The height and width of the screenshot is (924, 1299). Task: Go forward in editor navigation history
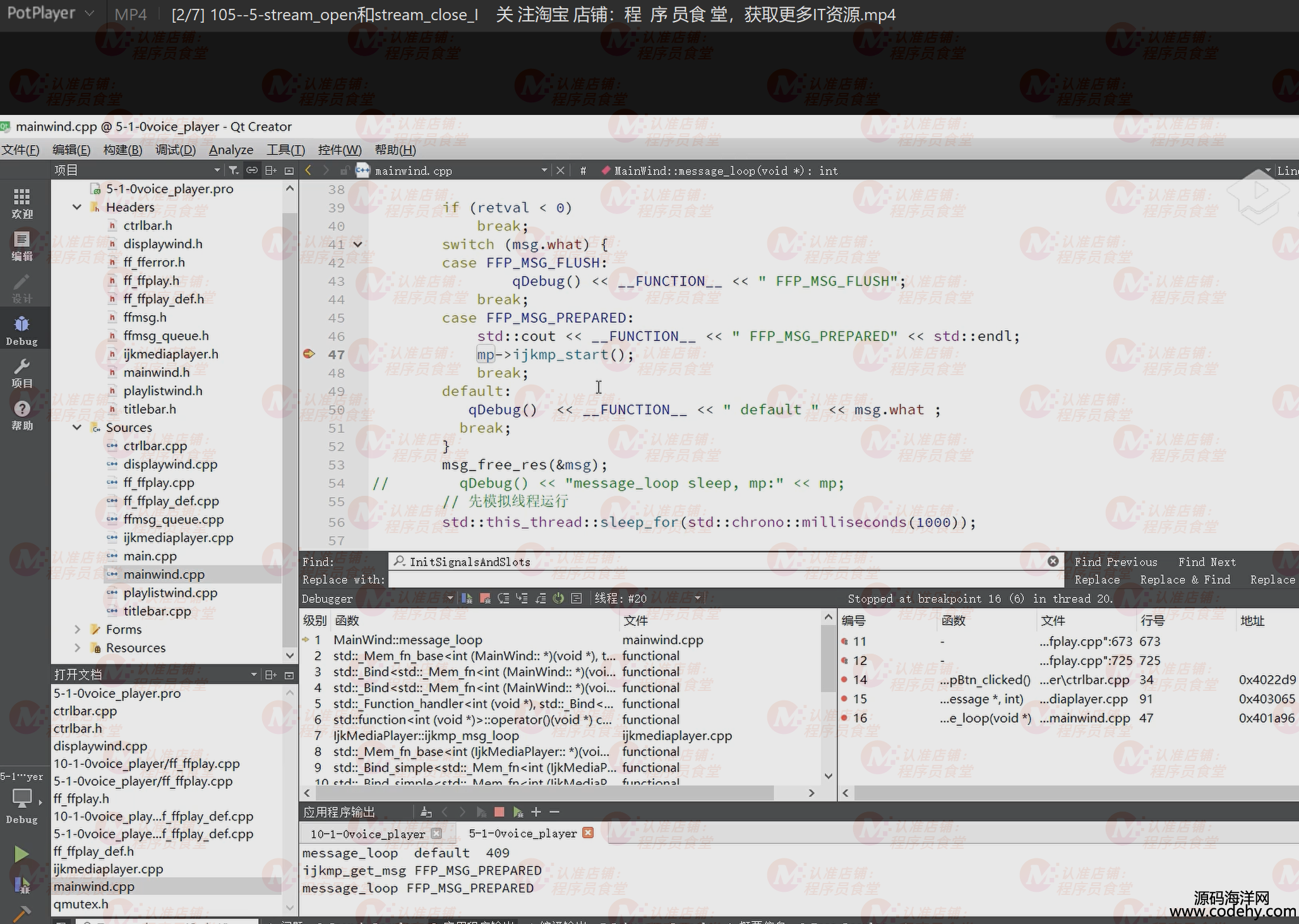(x=326, y=170)
